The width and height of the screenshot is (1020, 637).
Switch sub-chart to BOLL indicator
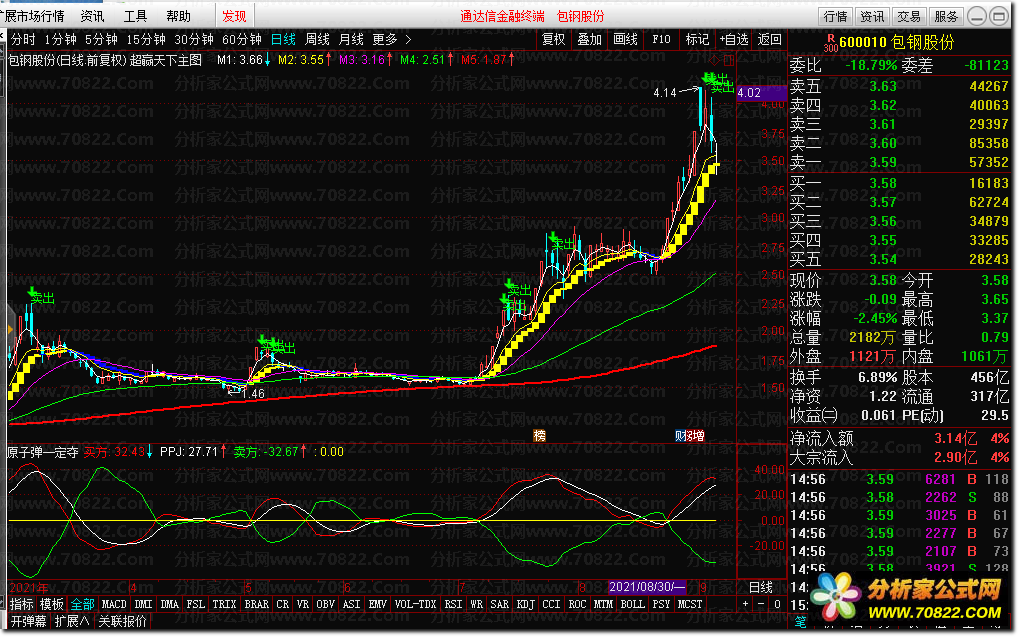(x=632, y=604)
